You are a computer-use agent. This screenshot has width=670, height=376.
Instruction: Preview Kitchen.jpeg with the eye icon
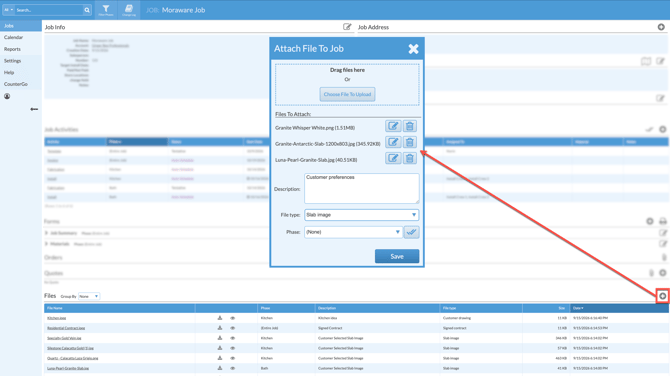point(232,318)
